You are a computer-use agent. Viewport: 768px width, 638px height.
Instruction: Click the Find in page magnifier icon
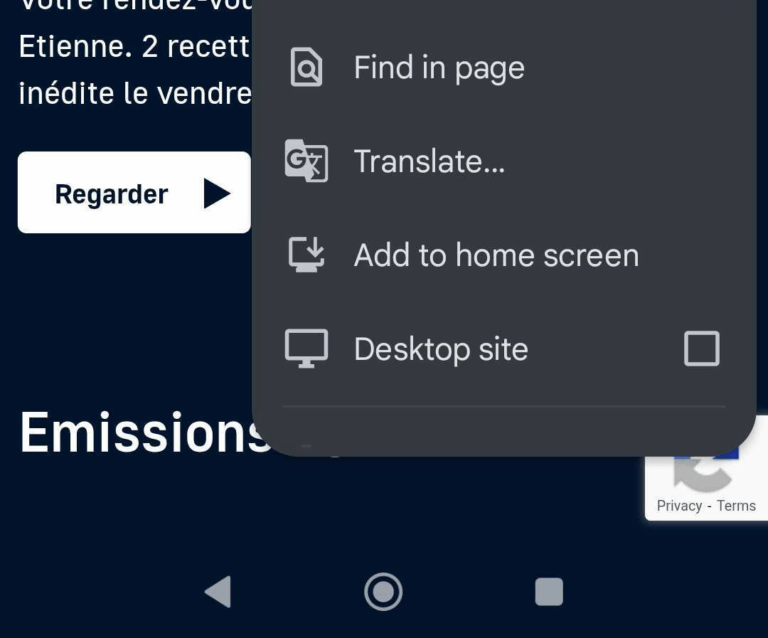pyautogui.click(x=306, y=68)
